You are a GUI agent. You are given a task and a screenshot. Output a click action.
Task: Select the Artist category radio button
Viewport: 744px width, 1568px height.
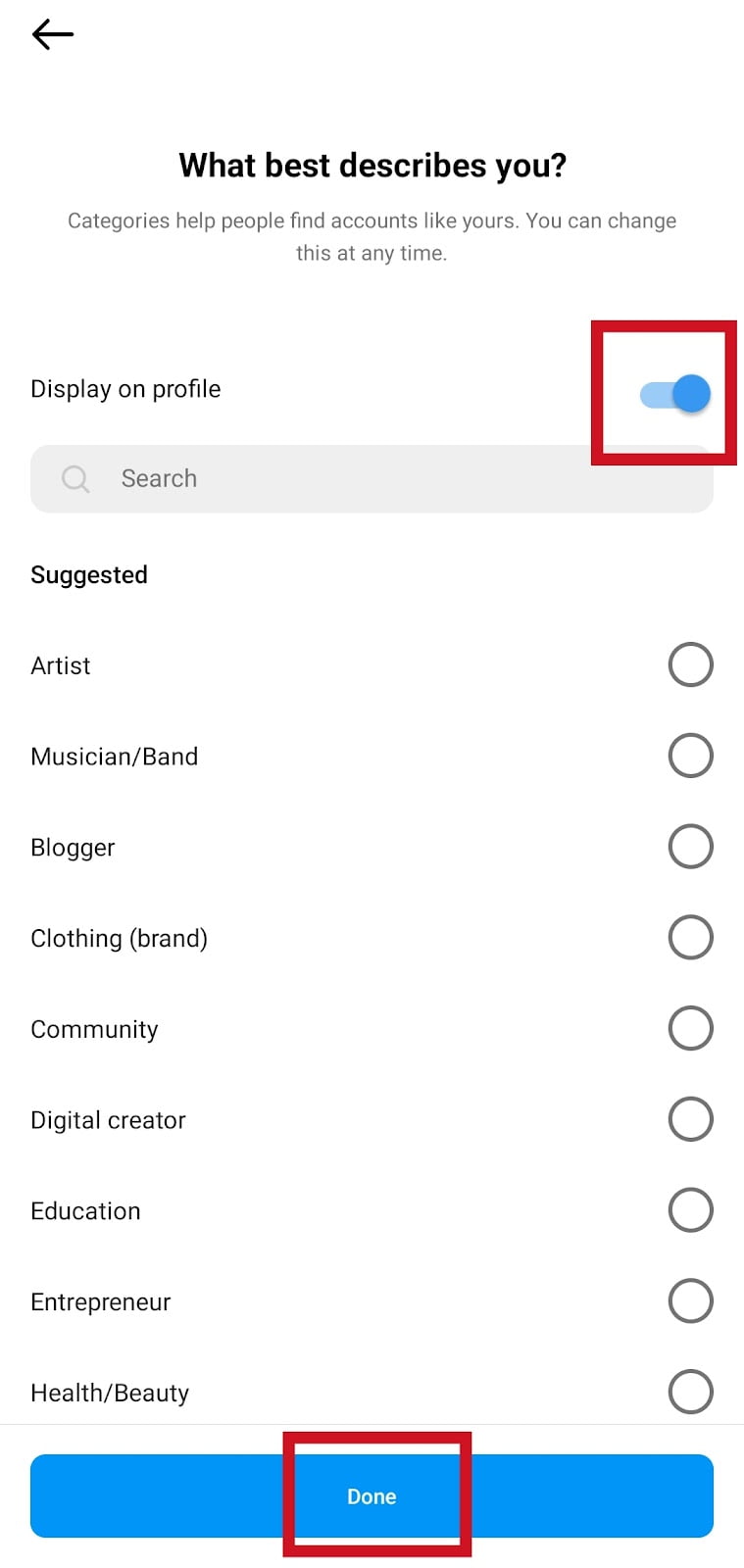[x=691, y=664]
